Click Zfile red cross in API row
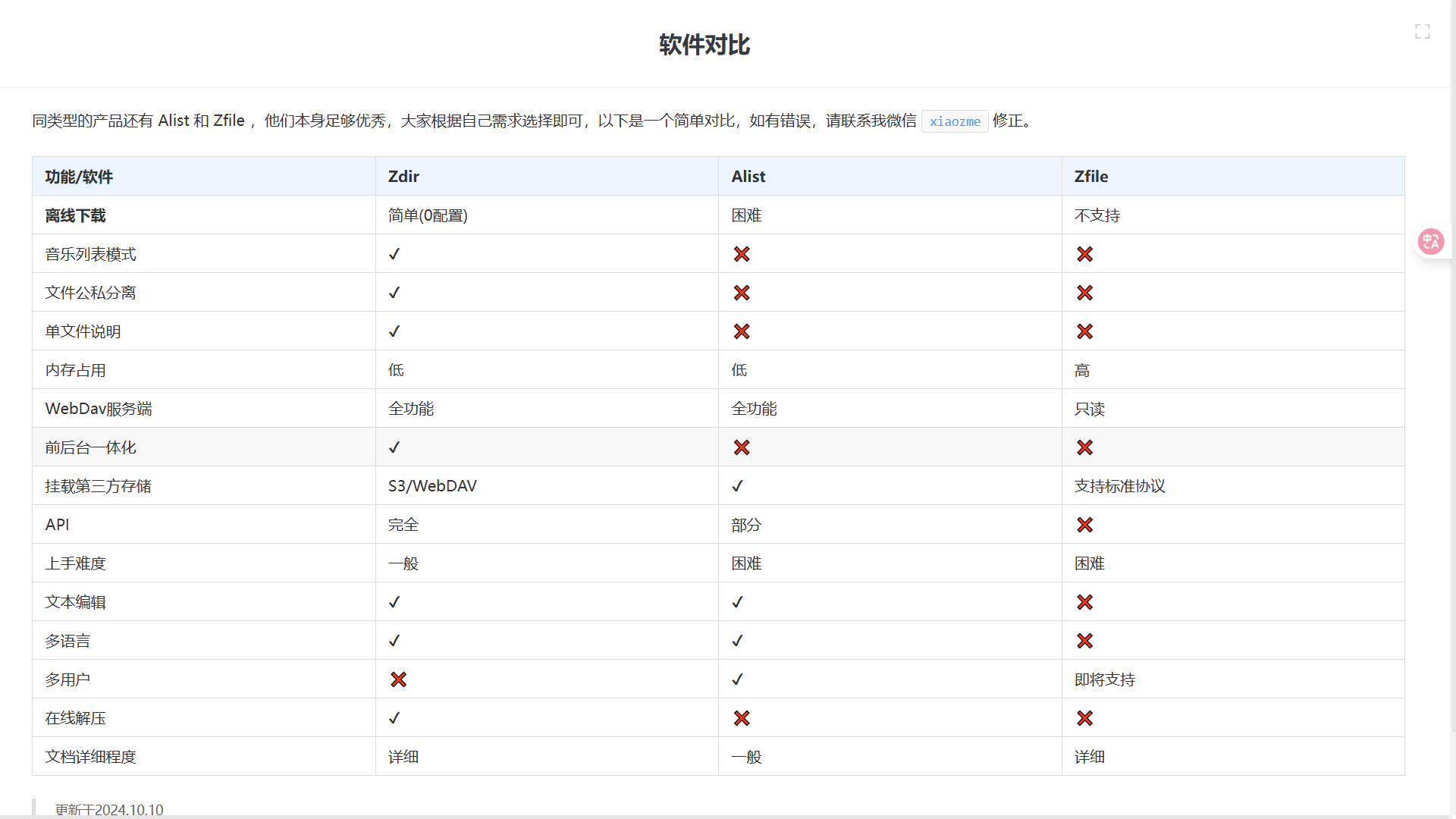The height and width of the screenshot is (819, 1456). pos(1085,525)
